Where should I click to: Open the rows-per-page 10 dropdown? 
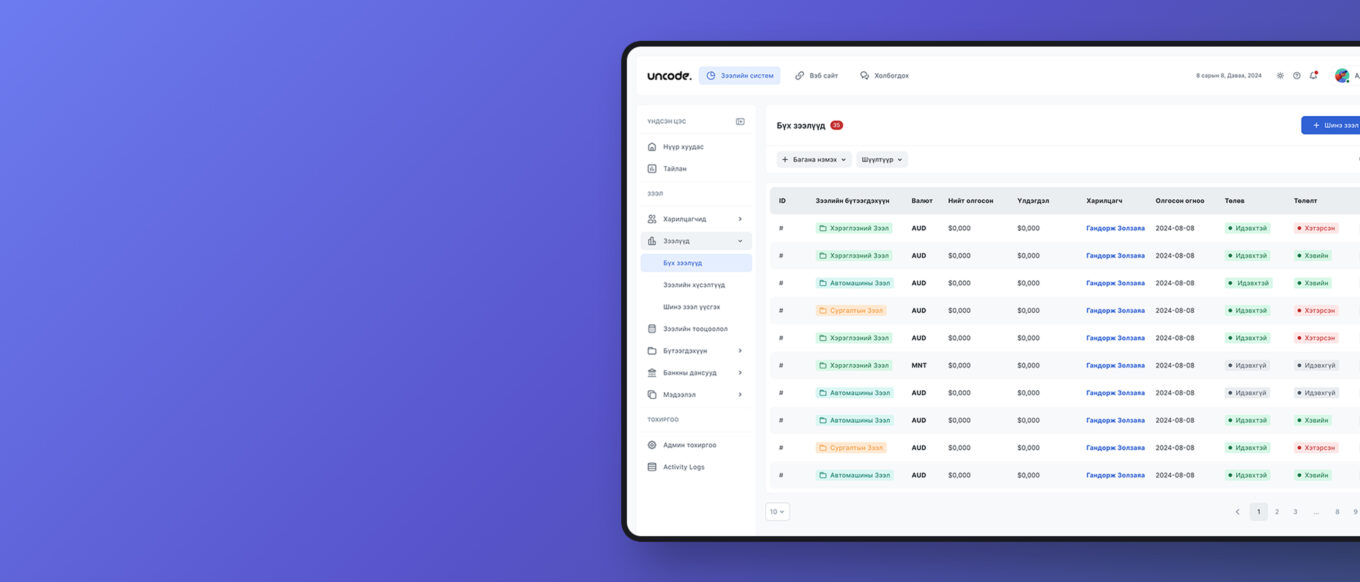(777, 512)
